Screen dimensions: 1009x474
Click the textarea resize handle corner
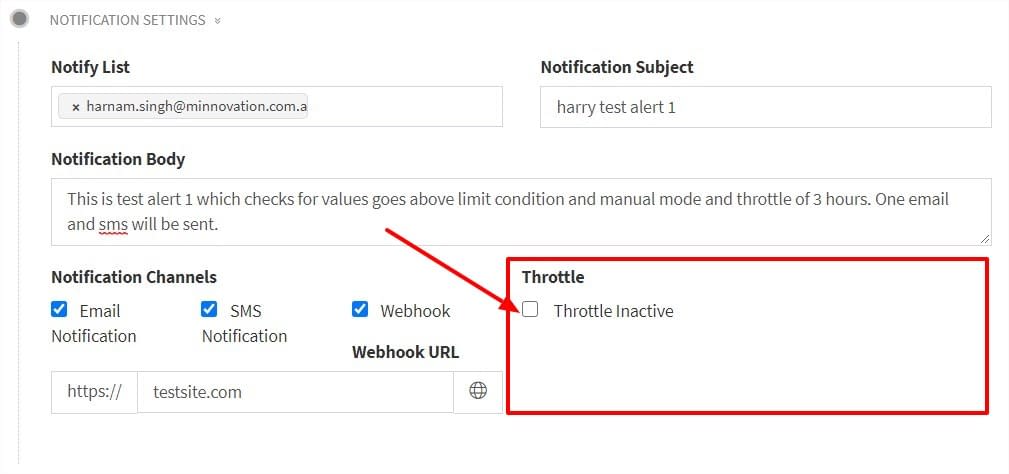click(x=985, y=239)
